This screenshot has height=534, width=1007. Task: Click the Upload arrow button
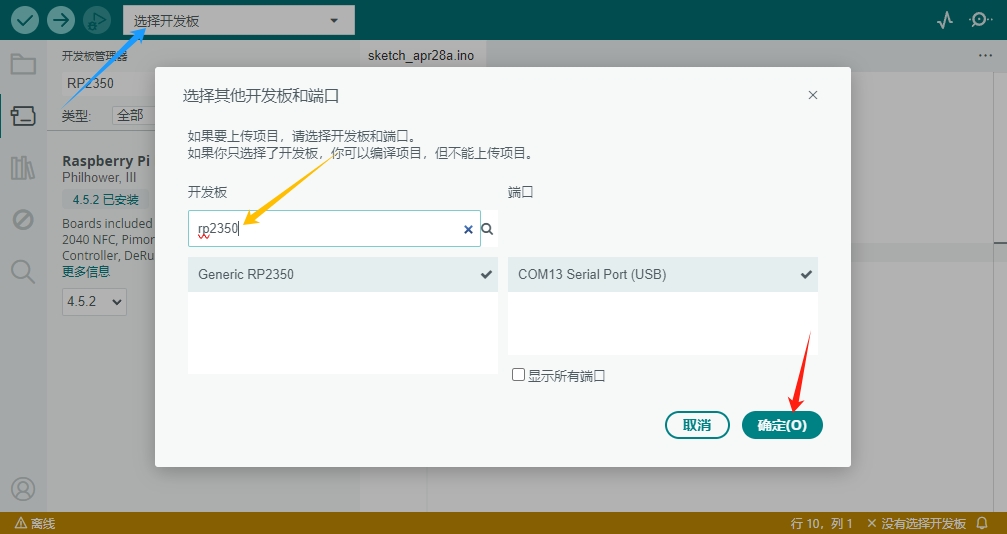(61, 21)
